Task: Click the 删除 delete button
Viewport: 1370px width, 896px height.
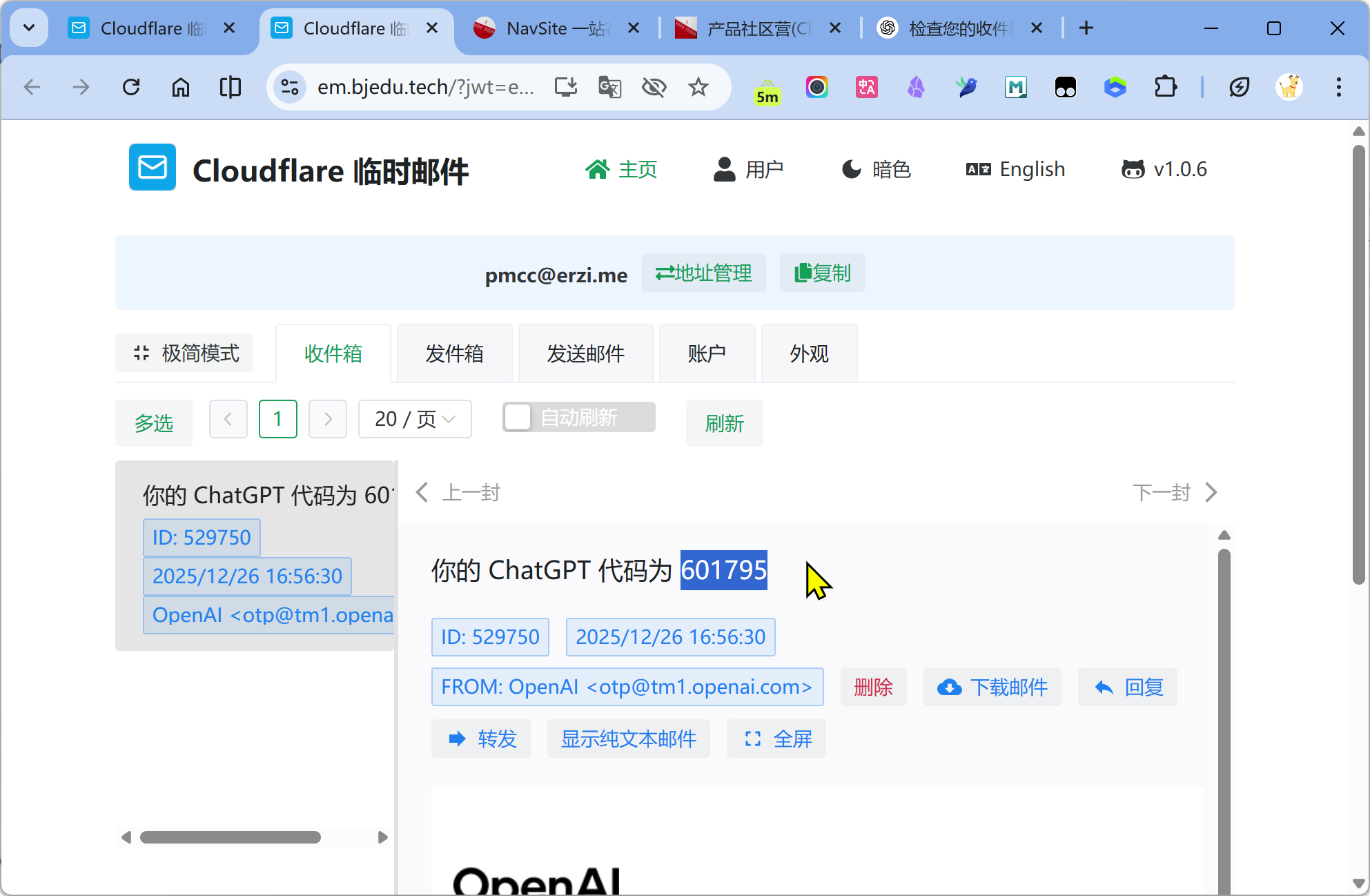Action: (x=873, y=687)
